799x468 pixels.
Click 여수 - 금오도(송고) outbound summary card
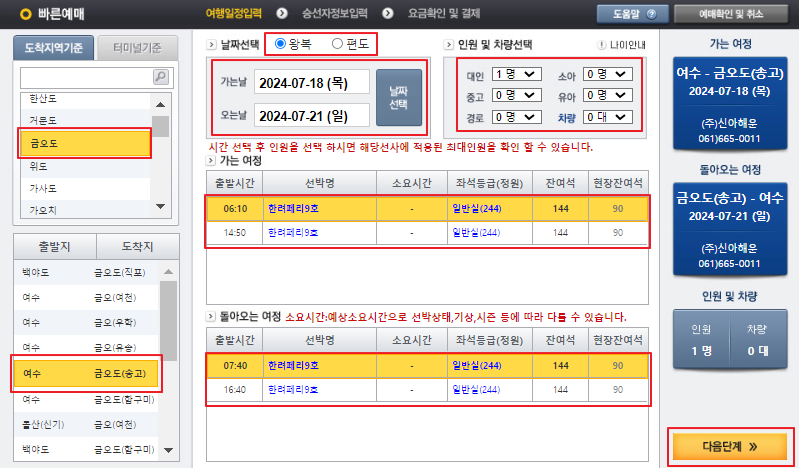point(730,103)
